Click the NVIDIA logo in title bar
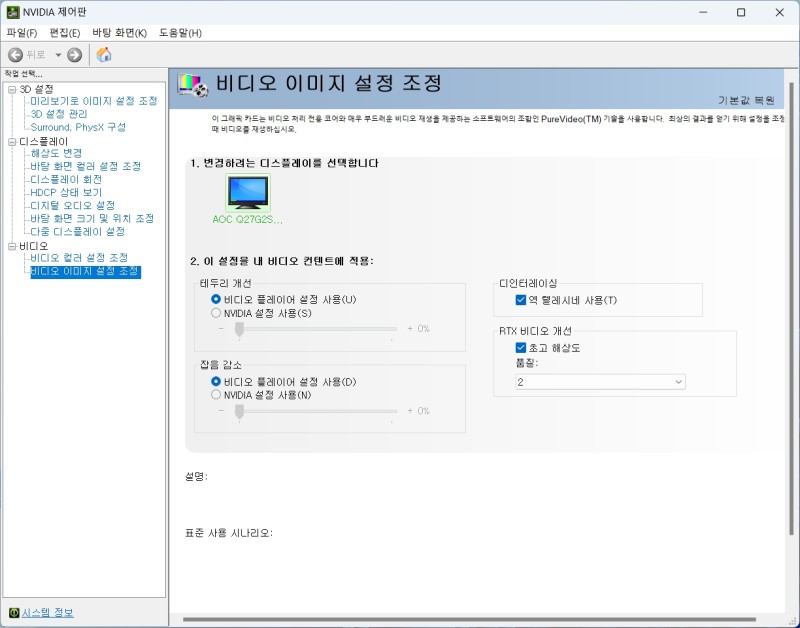 (13, 12)
